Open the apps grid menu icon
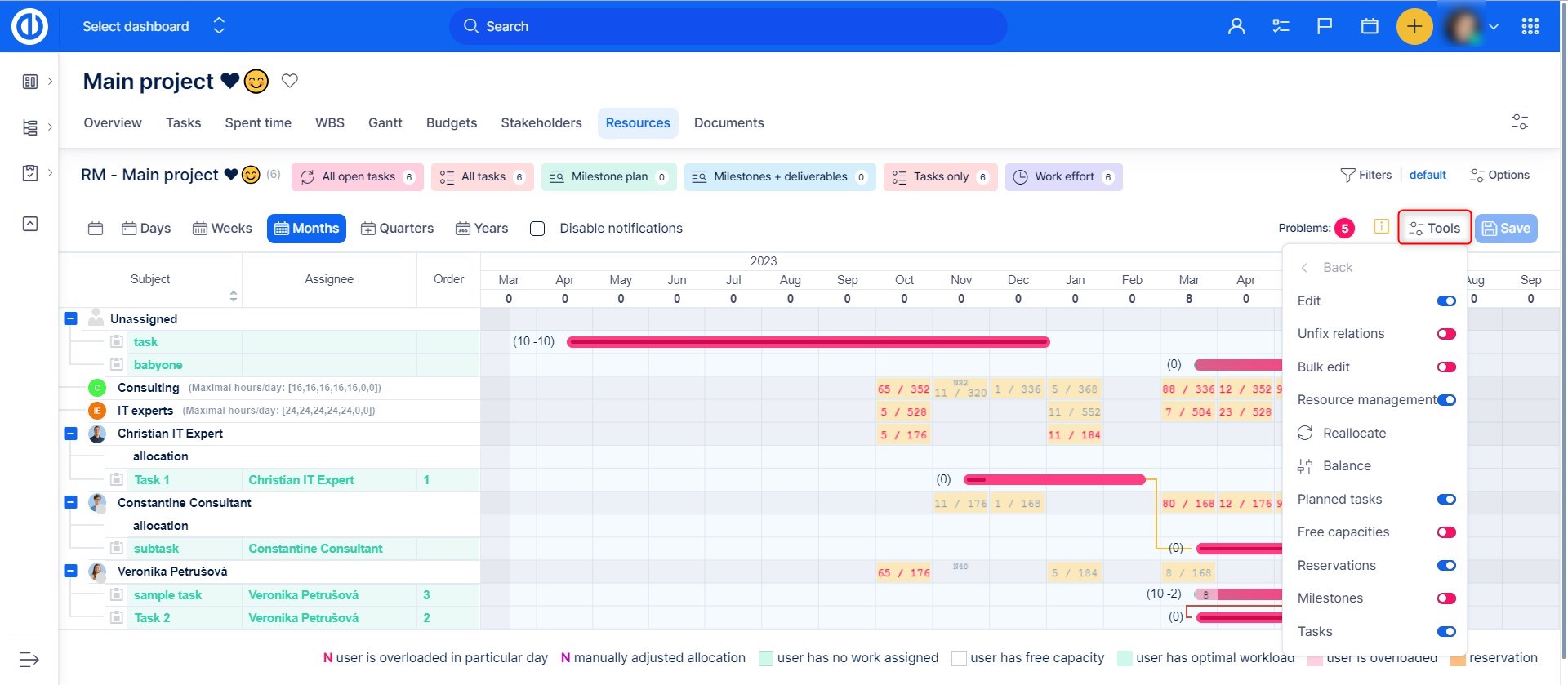The height and width of the screenshot is (685, 1568). [x=1530, y=26]
